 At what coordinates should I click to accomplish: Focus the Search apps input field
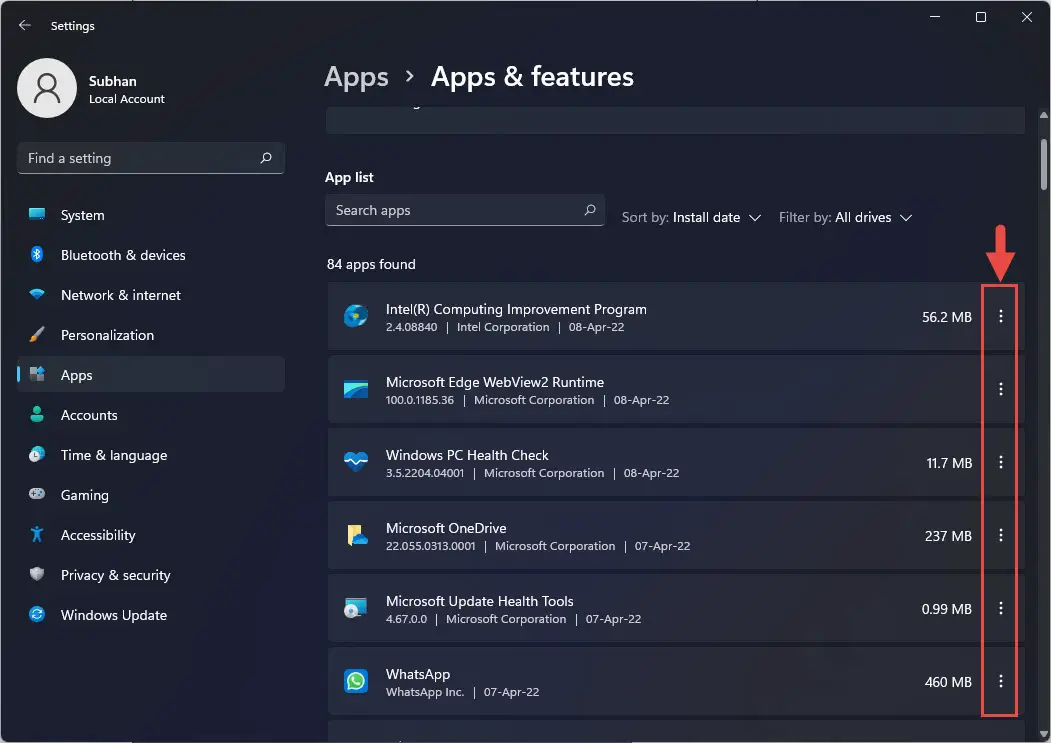point(465,211)
